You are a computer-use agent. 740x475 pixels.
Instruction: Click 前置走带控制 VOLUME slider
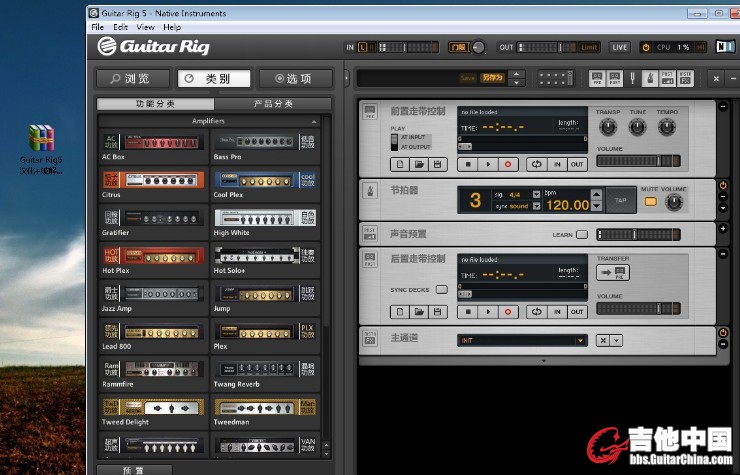(638, 161)
